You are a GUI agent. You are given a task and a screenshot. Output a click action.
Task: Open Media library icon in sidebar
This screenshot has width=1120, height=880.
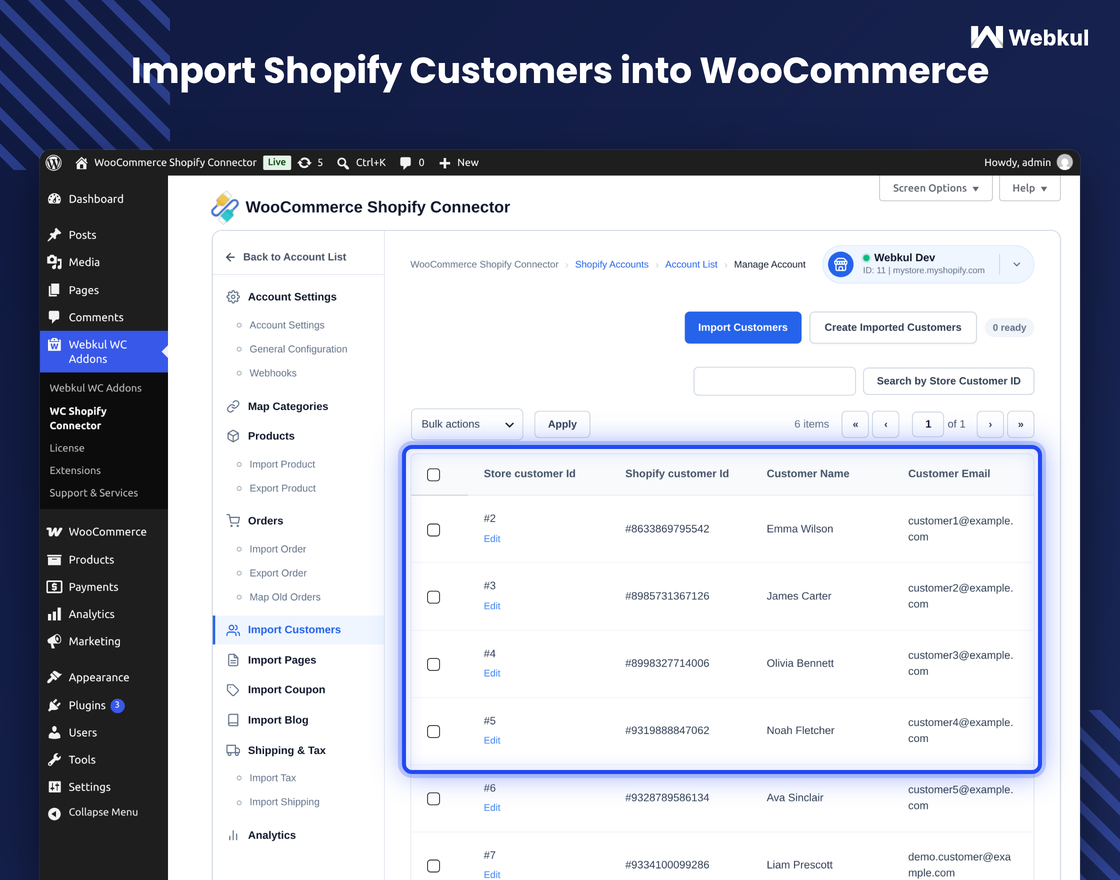point(54,262)
